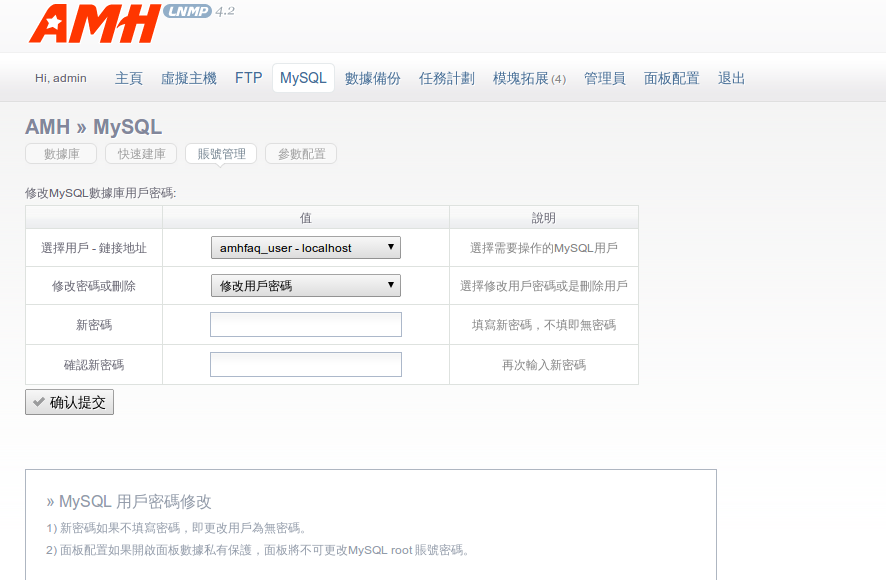Click the AMH logo
The height and width of the screenshot is (580, 886).
click(95, 24)
